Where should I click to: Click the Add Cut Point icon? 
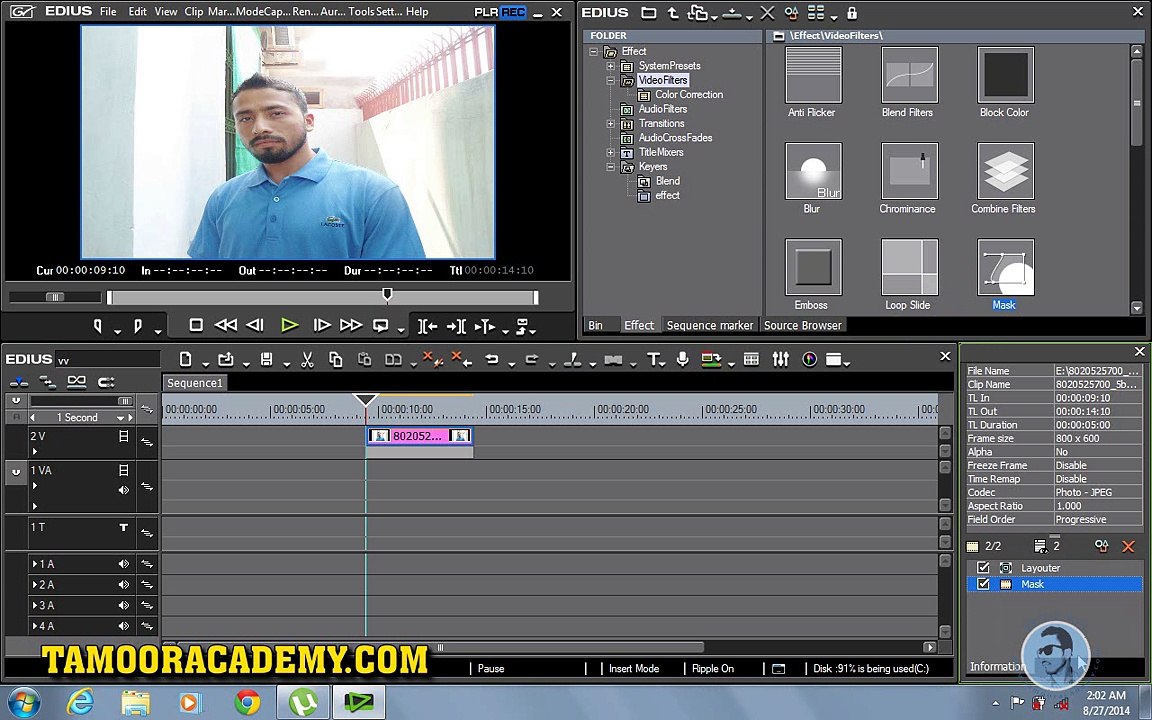(574, 359)
